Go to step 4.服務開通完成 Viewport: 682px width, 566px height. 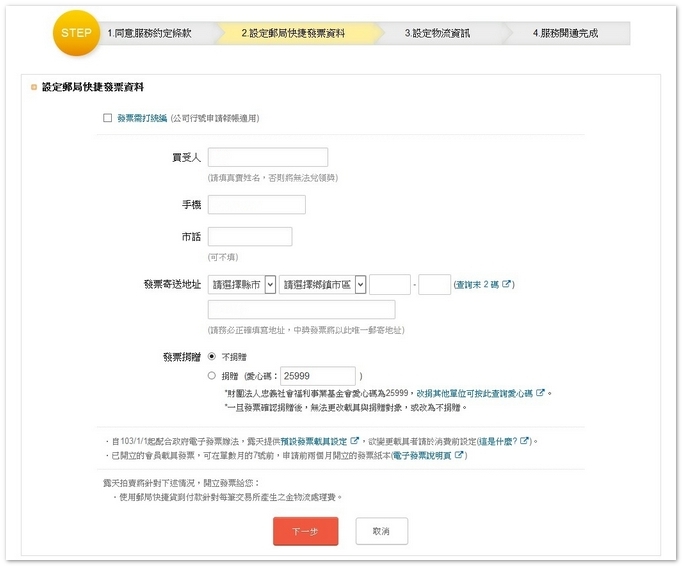pos(565,33)
